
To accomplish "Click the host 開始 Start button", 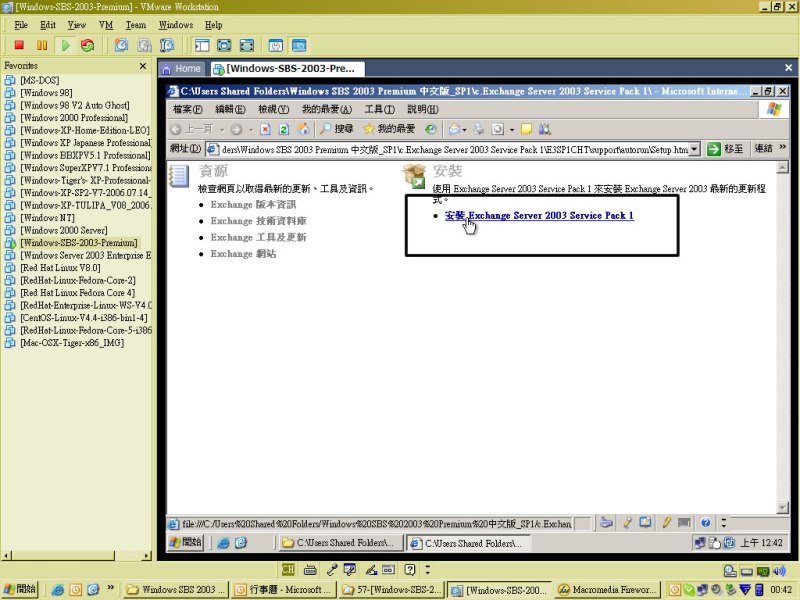I will coord(20,589).
